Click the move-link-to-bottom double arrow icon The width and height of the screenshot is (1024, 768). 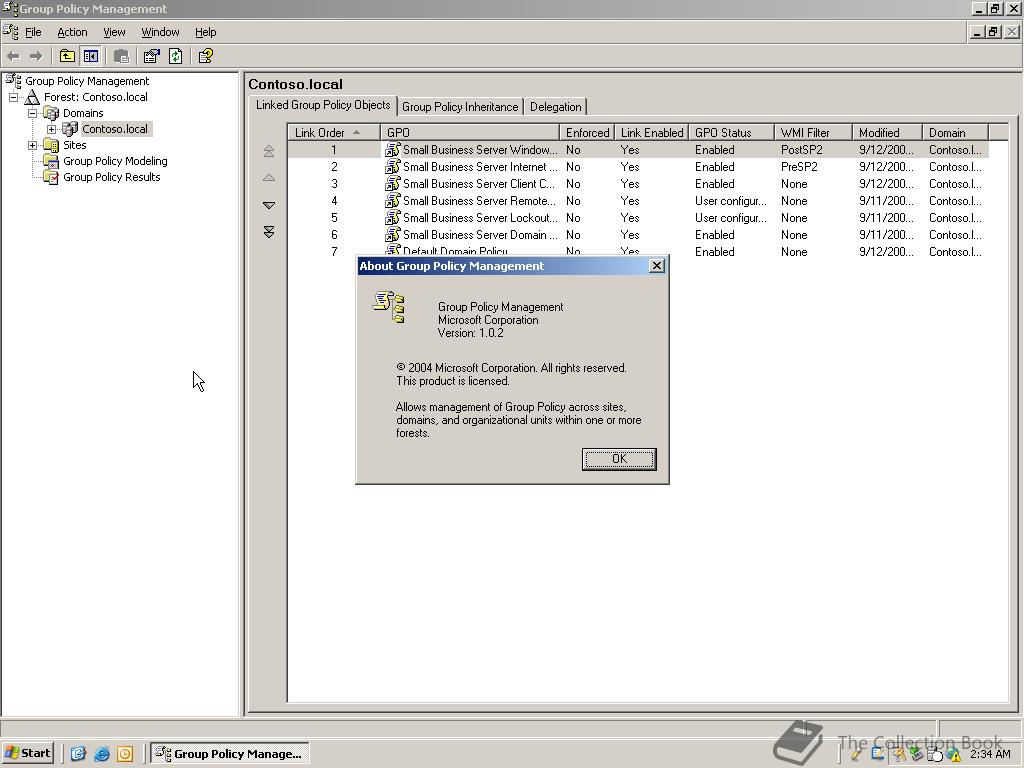coord(269,232)
